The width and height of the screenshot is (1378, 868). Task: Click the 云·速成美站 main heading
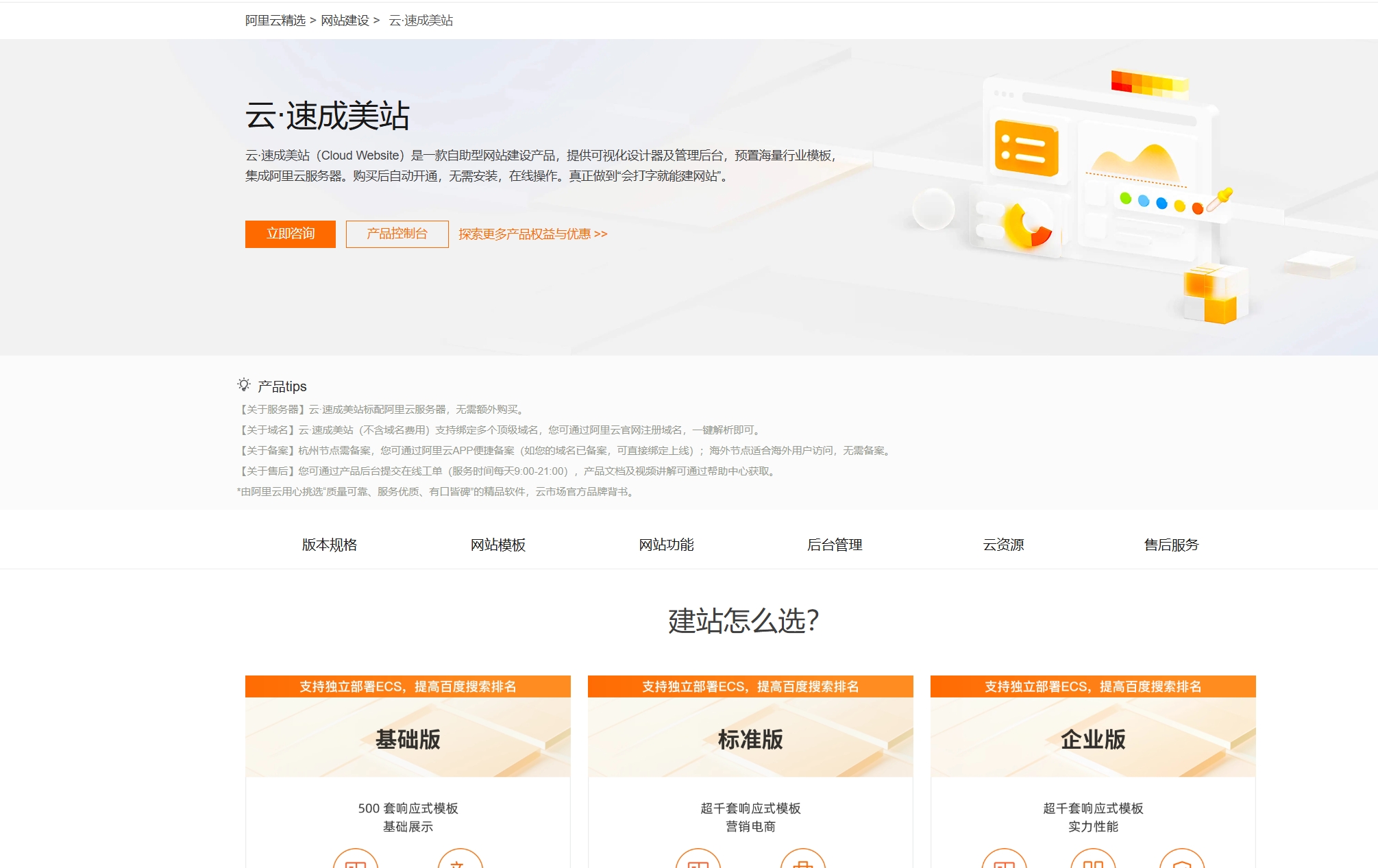pos(328,115)
